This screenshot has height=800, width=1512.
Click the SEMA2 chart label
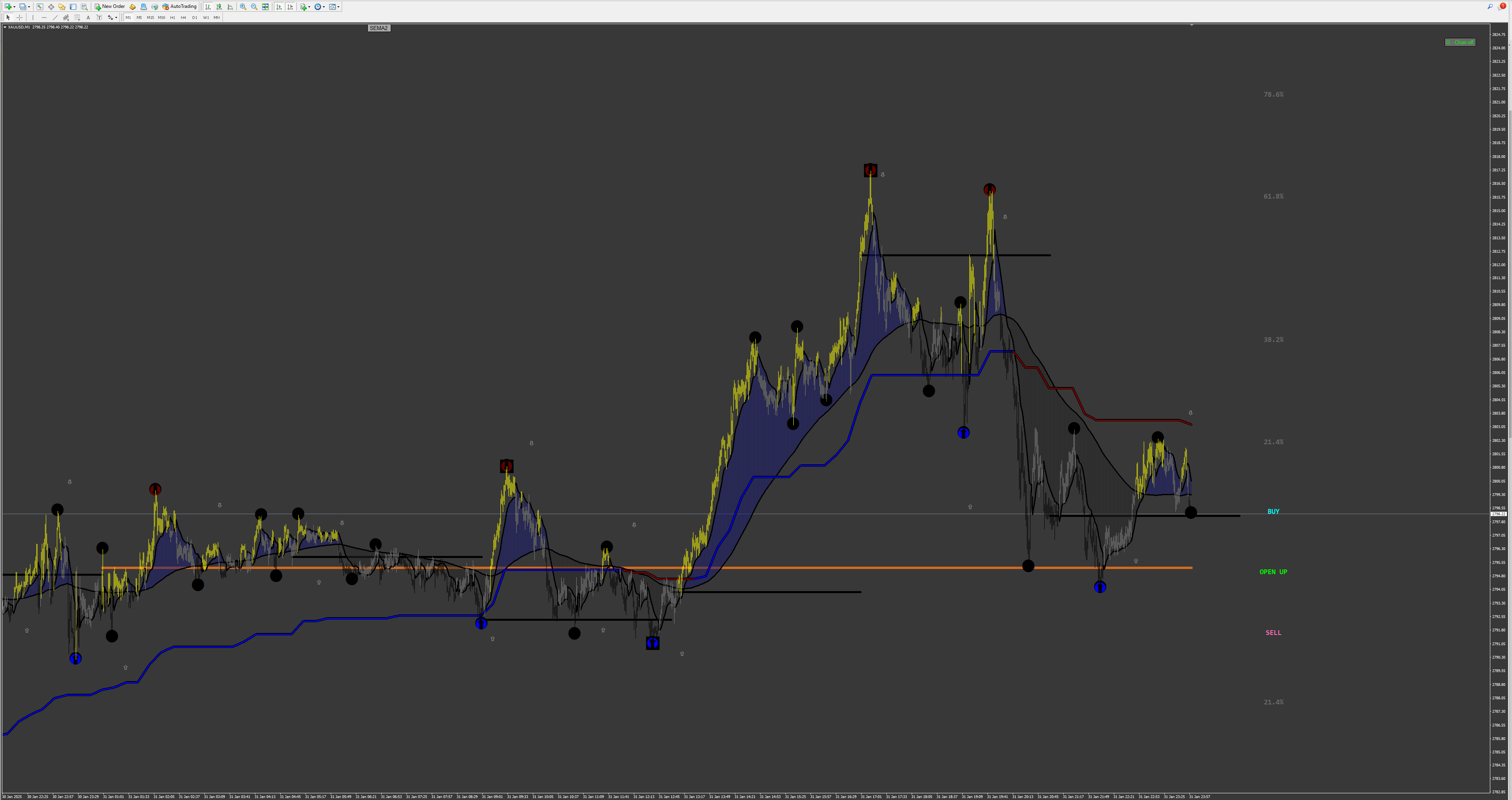tap(378, 28)
